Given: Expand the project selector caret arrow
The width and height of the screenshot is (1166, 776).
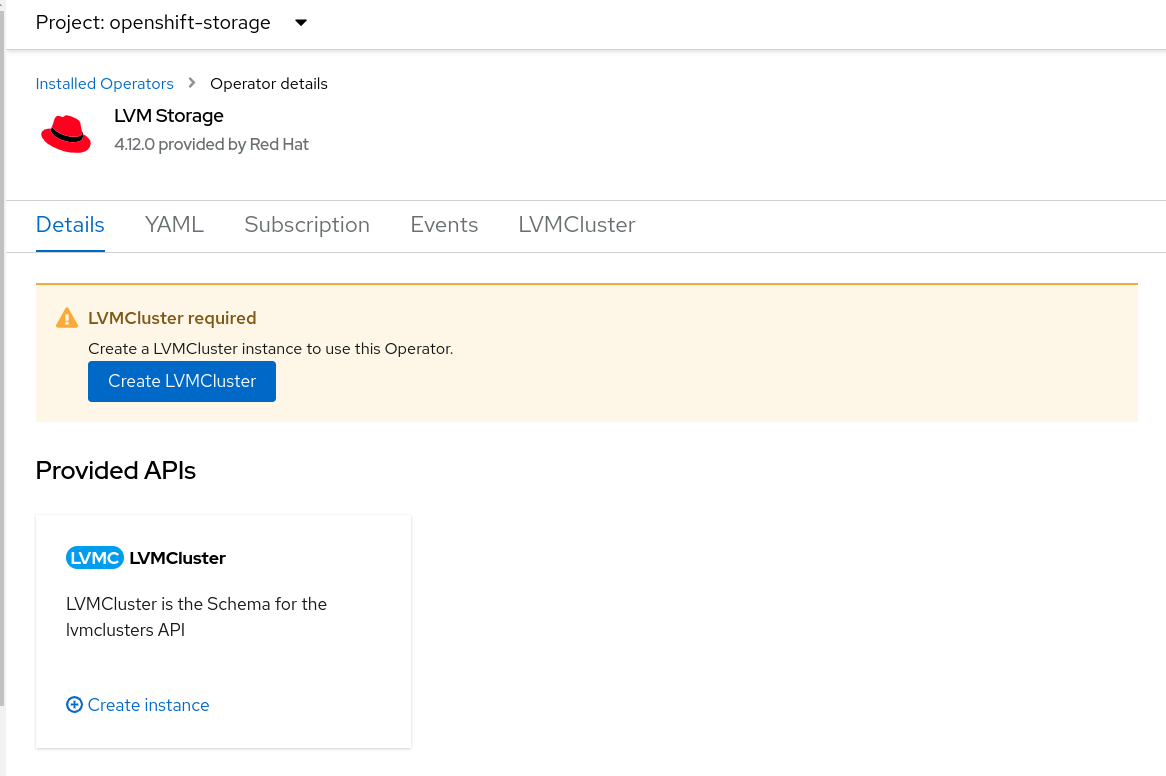Looking at the screenshot, I should pyautogui.click(x=301, y=23).
